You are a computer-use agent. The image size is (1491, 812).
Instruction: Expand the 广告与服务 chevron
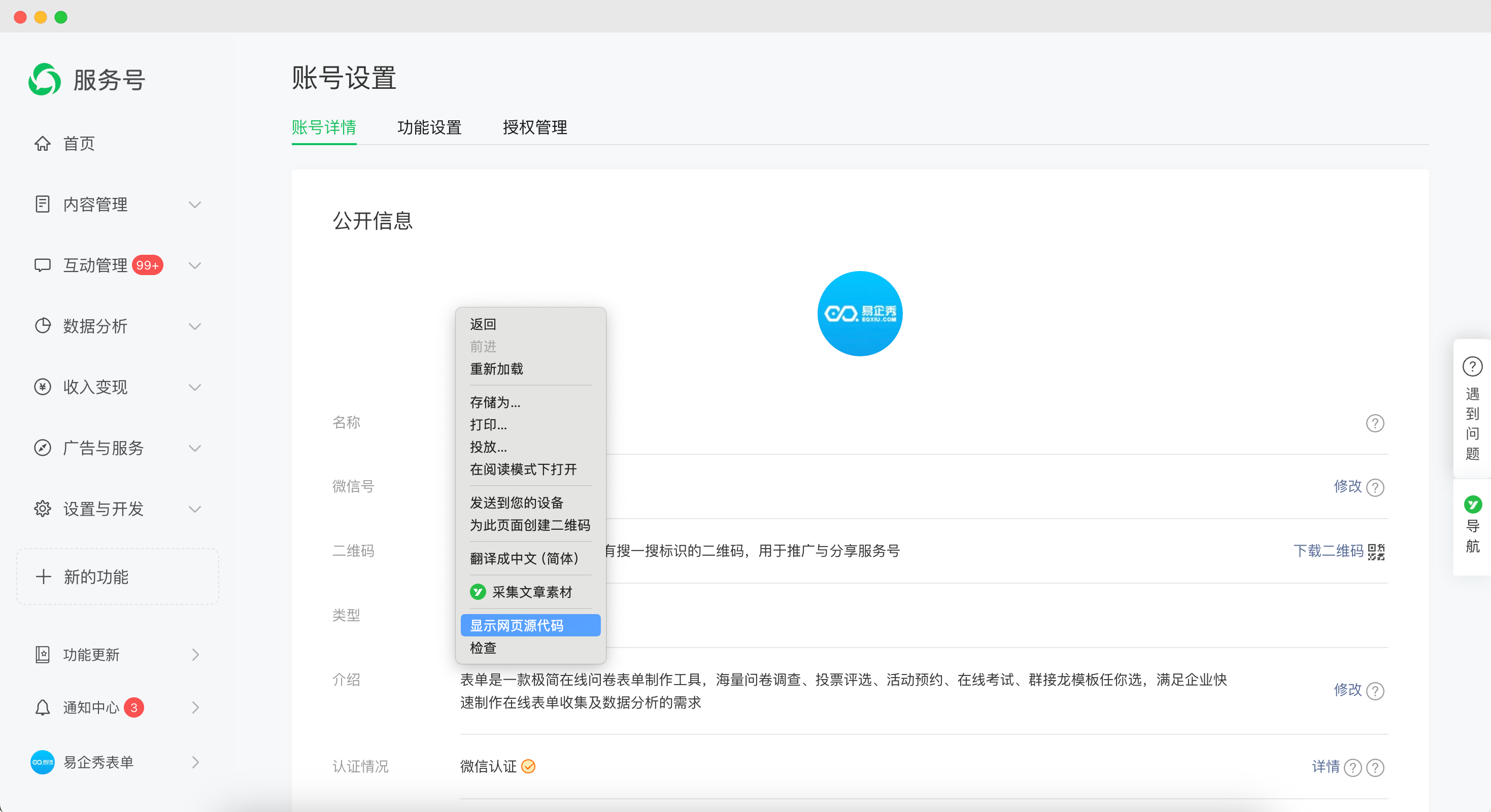[195, 448]
